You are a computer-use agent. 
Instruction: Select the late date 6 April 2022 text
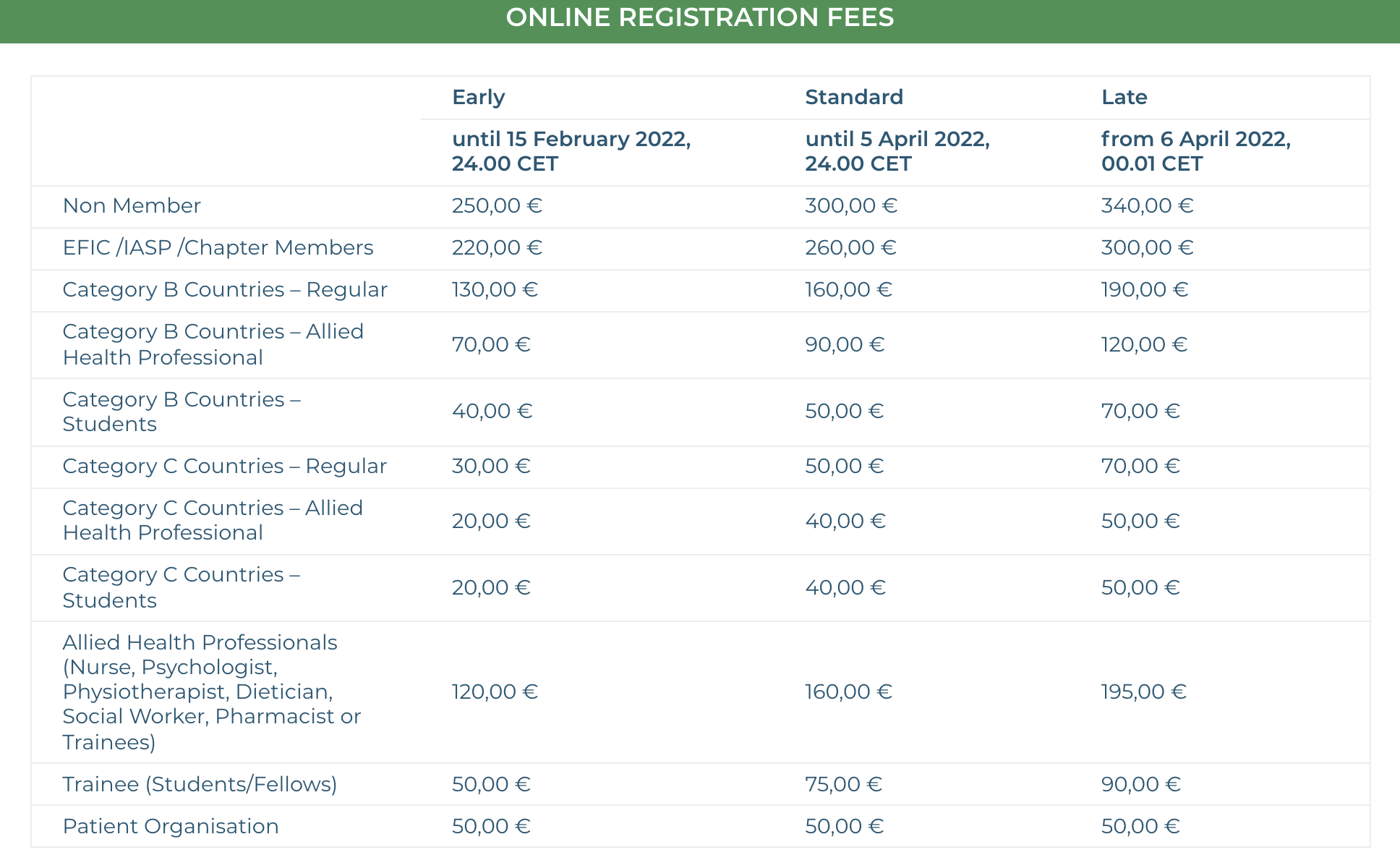click(x=1195, y=150)
